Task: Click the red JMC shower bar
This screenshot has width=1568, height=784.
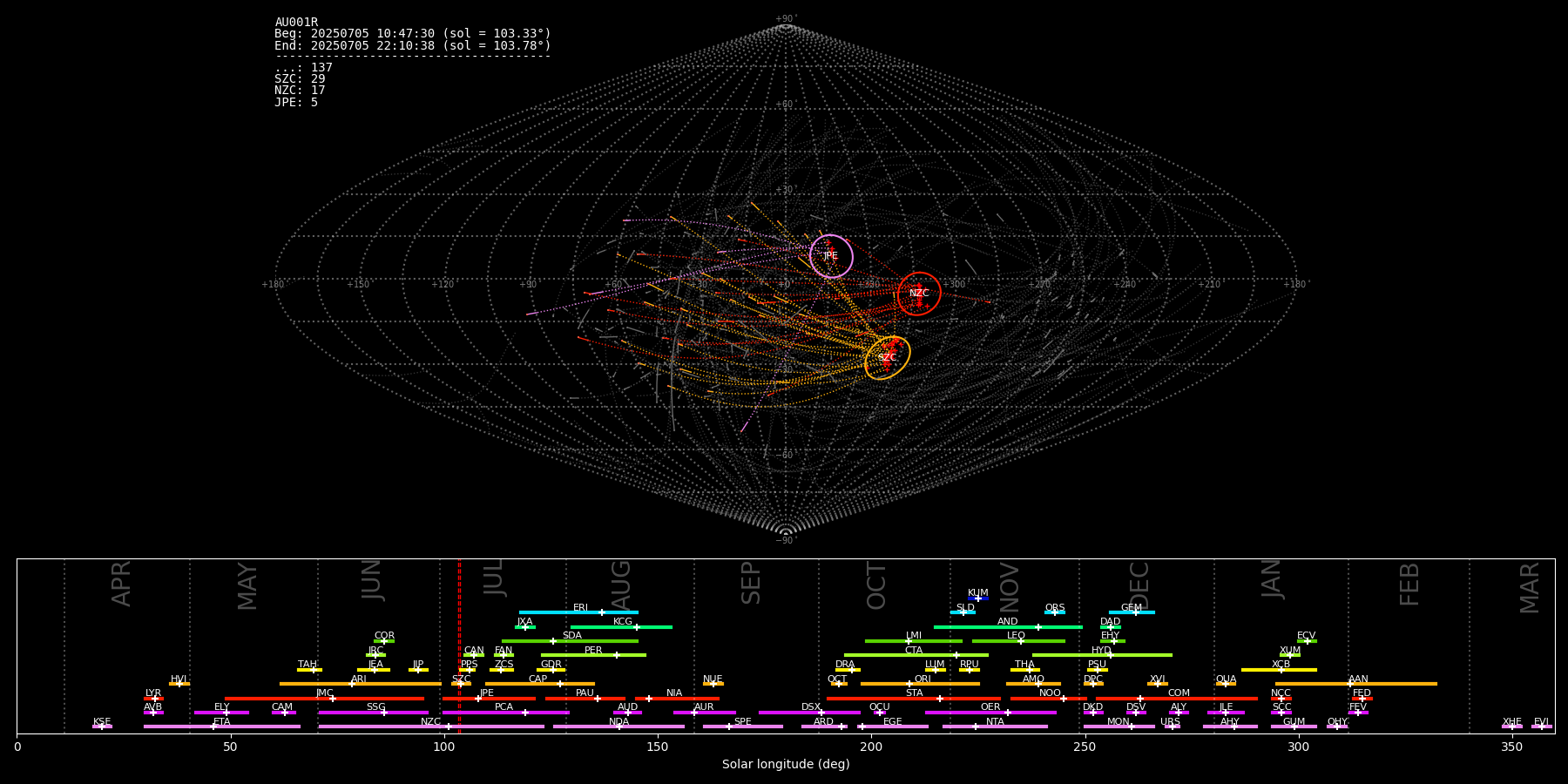Action: click(x=324, y=699)
